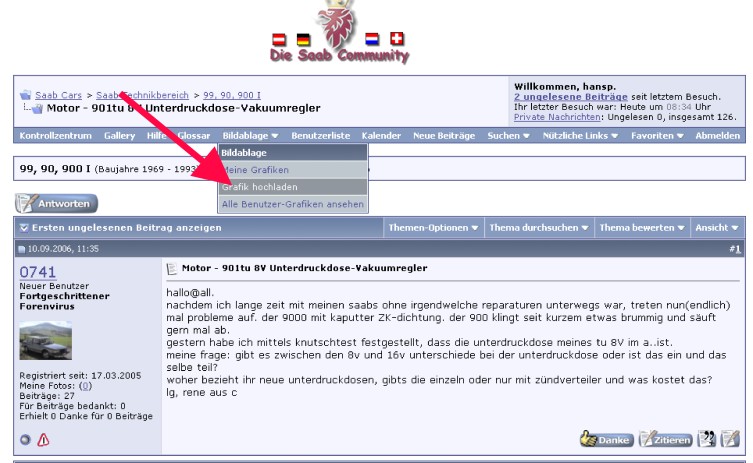Follow the 99, 90, 900 I breadcrumb link
753x463 pixels.
[x=232, y=95]
